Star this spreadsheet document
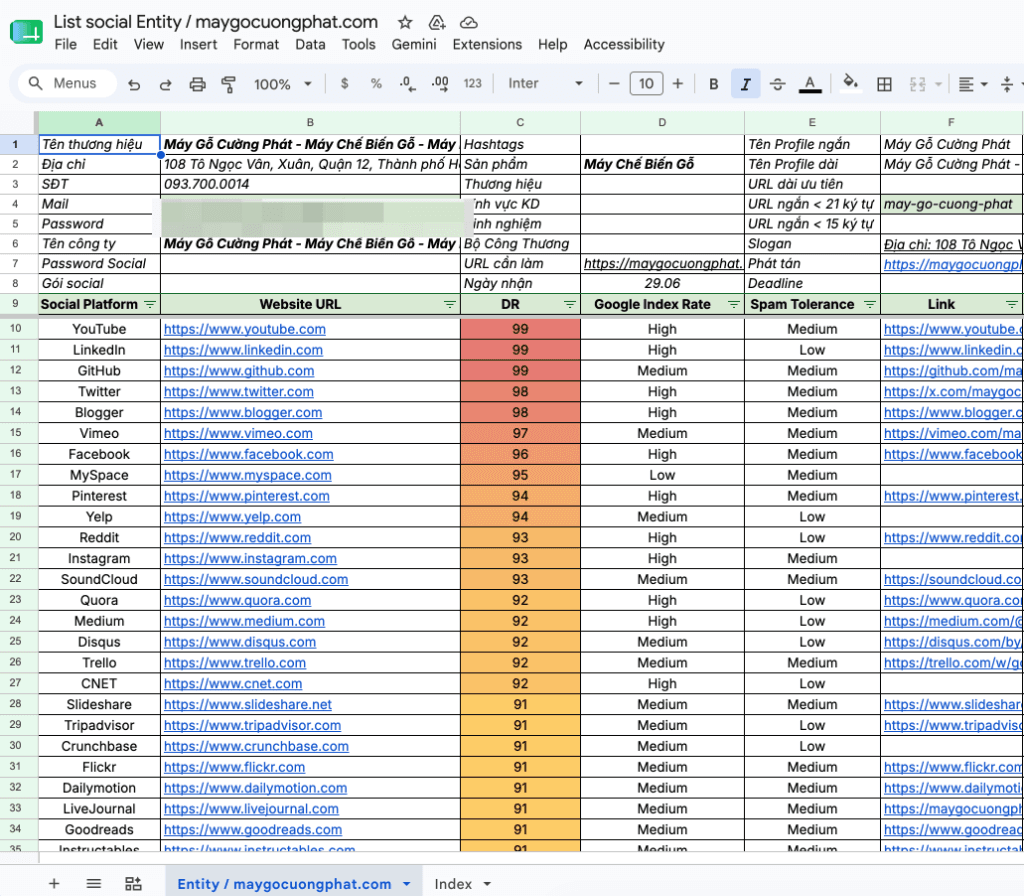Image resolution: width=1024 pixels, height=896 pixels. pyautogui.click(x=405, y=22)
